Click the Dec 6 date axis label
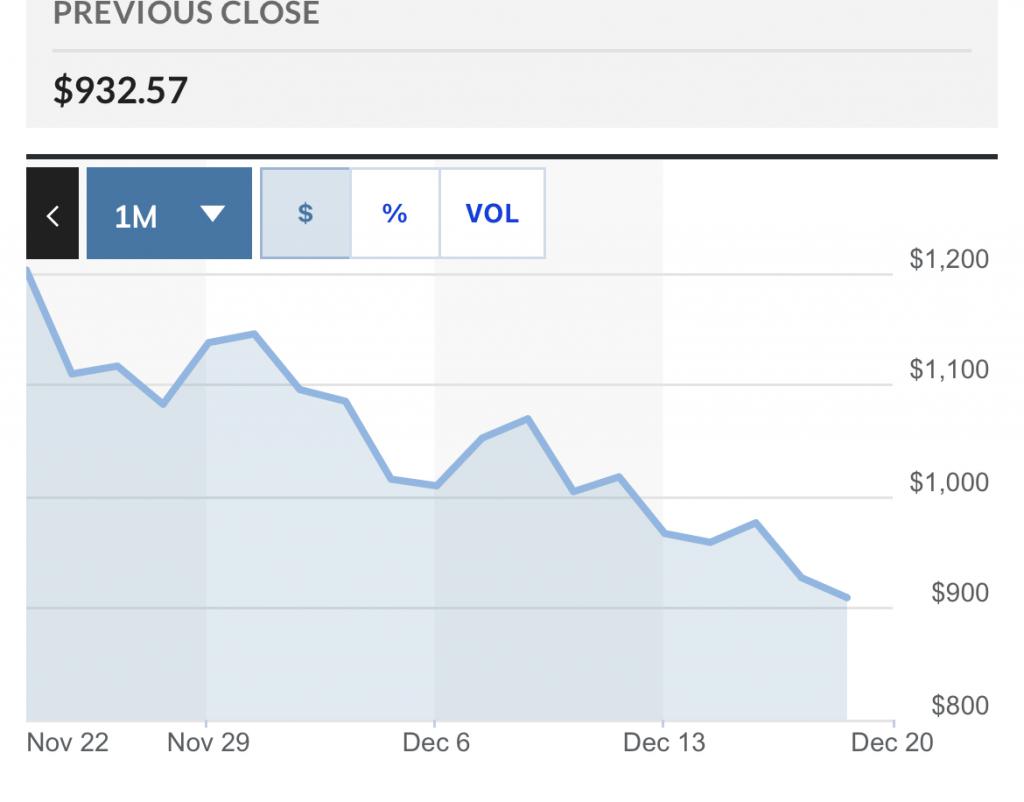This screenshot has width=1024, height=802. [x=436, y=743]
